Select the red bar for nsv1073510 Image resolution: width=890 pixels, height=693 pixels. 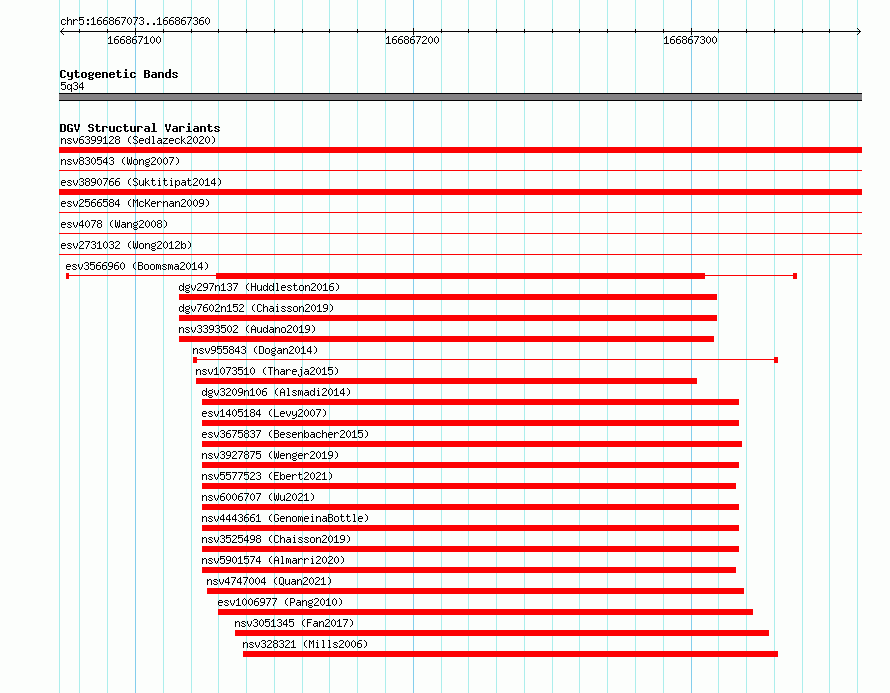[x=446, y=381]
